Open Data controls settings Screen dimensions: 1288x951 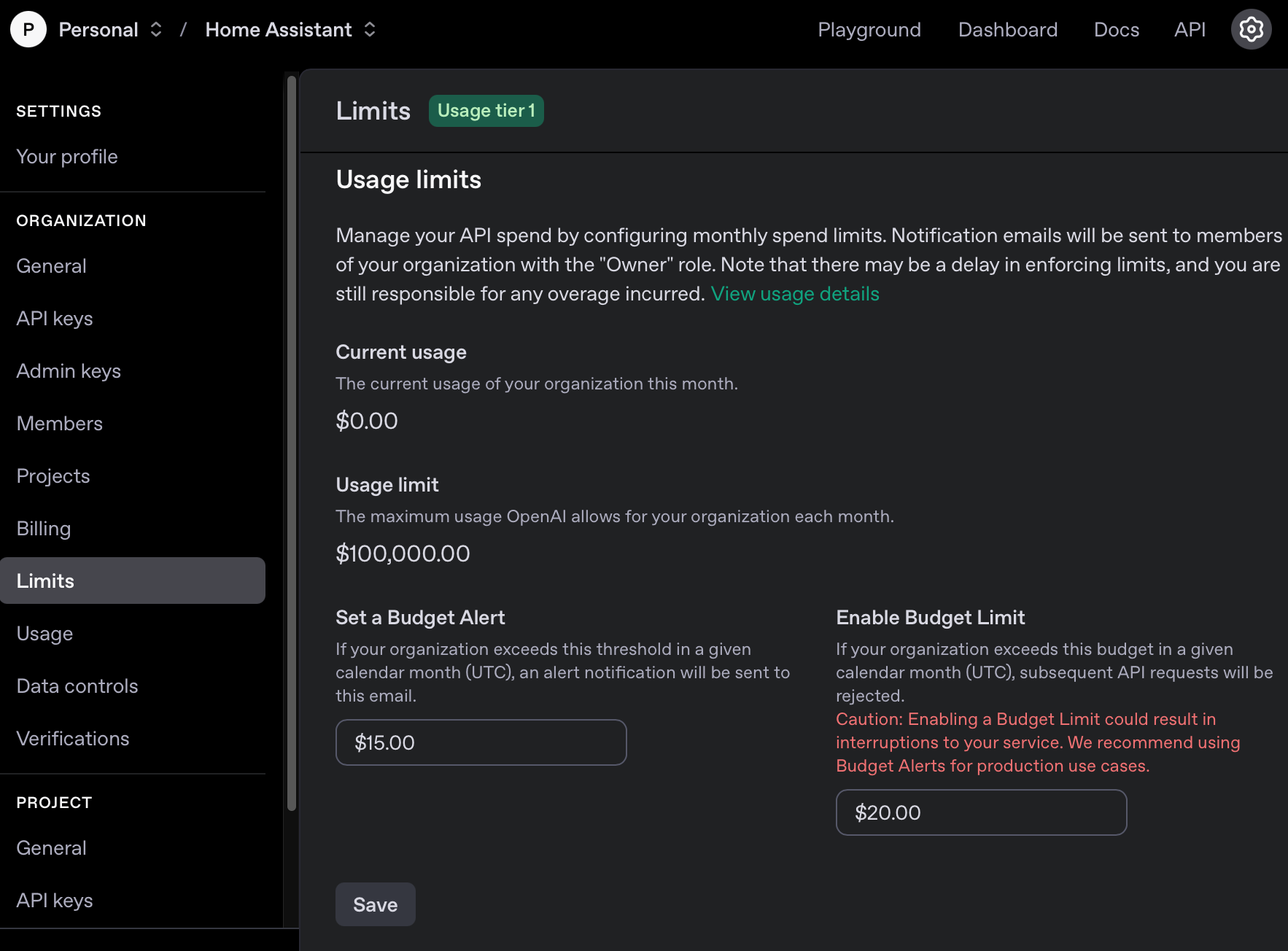tap(77, 686)
